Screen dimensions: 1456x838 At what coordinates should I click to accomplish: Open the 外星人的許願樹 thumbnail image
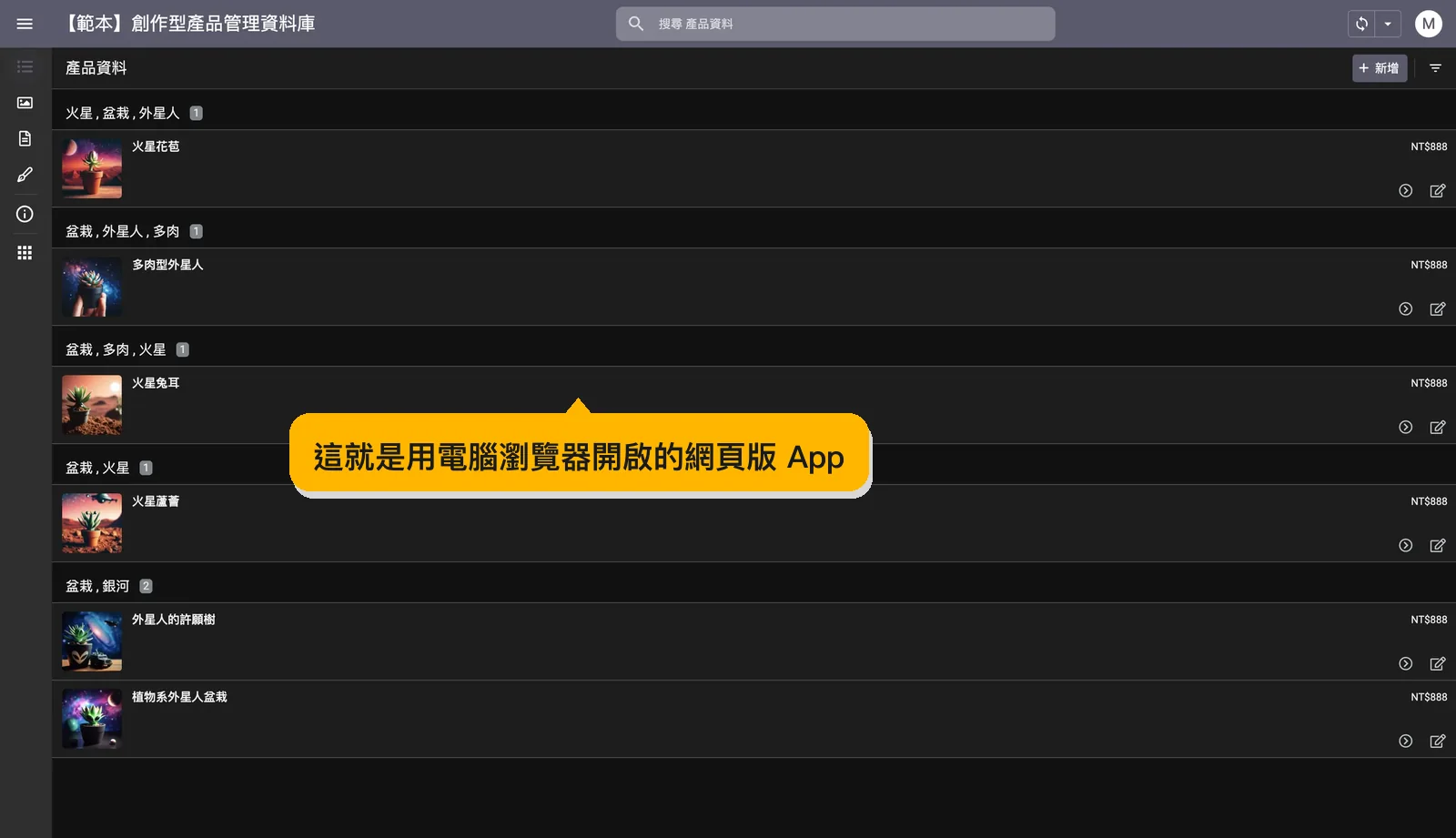92,641
